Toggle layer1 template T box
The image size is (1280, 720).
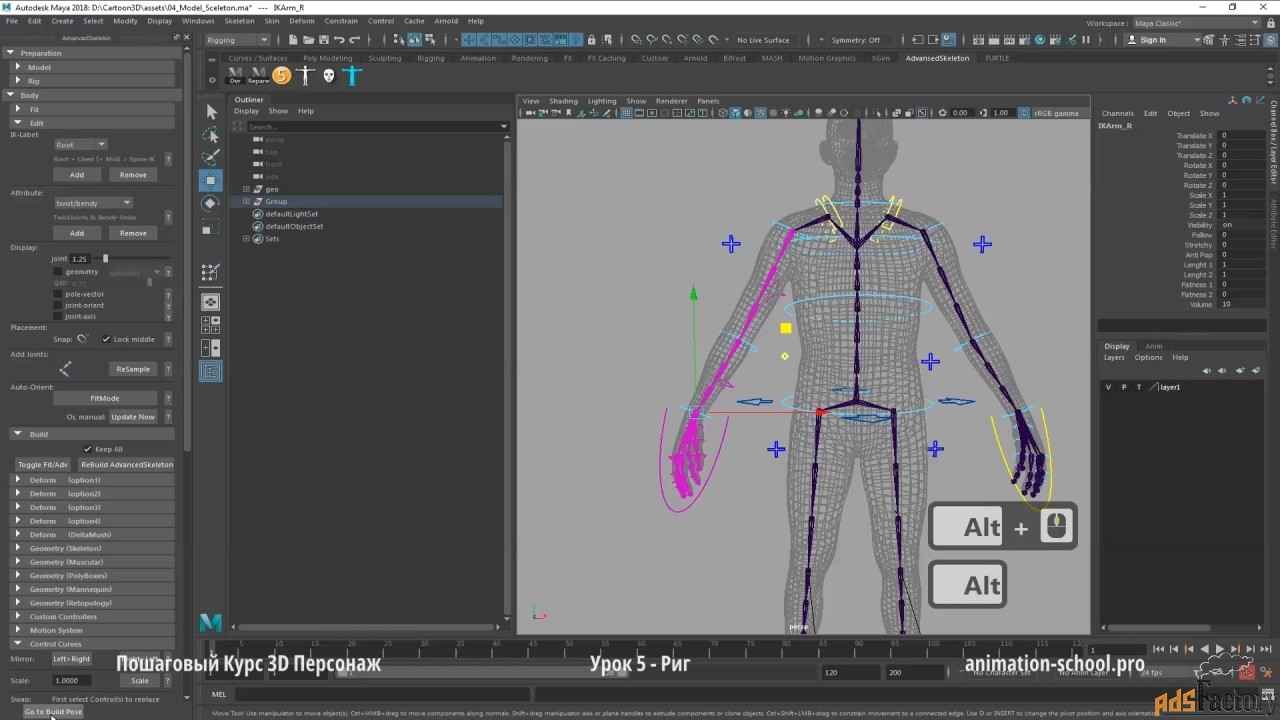click(x=1138, y=387)
